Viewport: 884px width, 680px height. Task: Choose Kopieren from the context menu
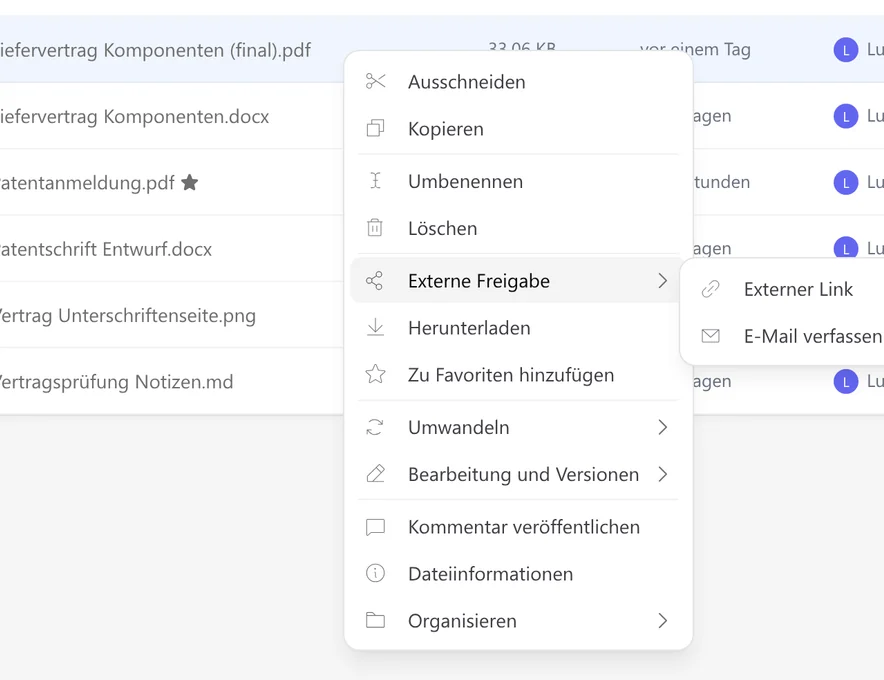[x=519, y=129]
